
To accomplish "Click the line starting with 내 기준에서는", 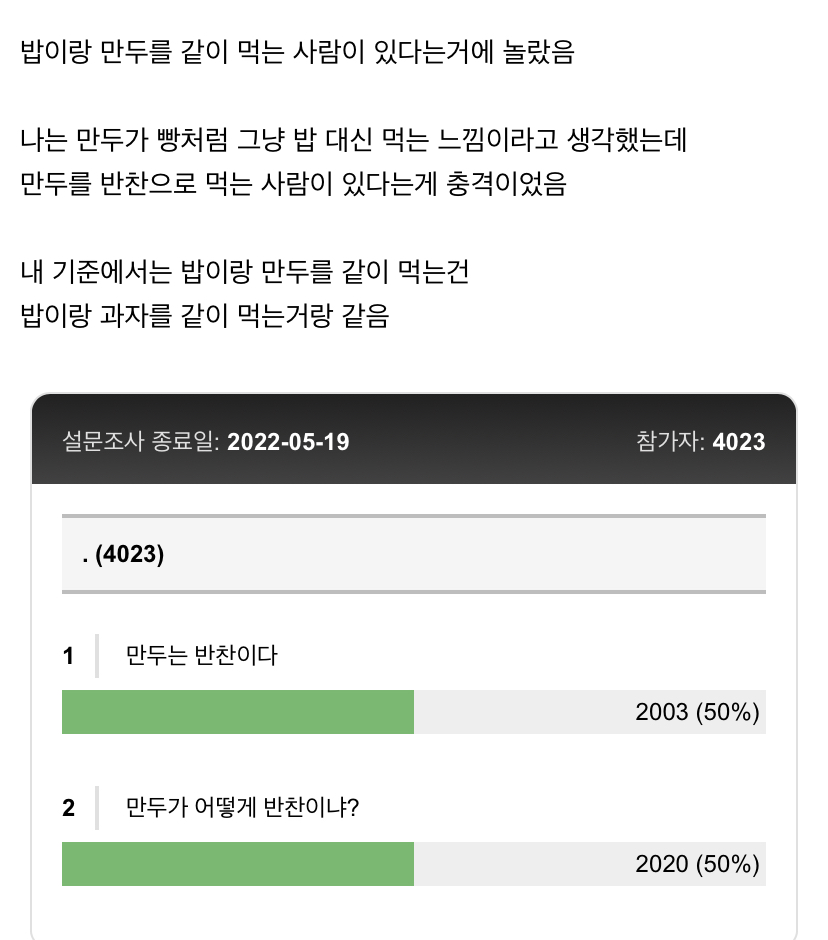I will point(245,271).
